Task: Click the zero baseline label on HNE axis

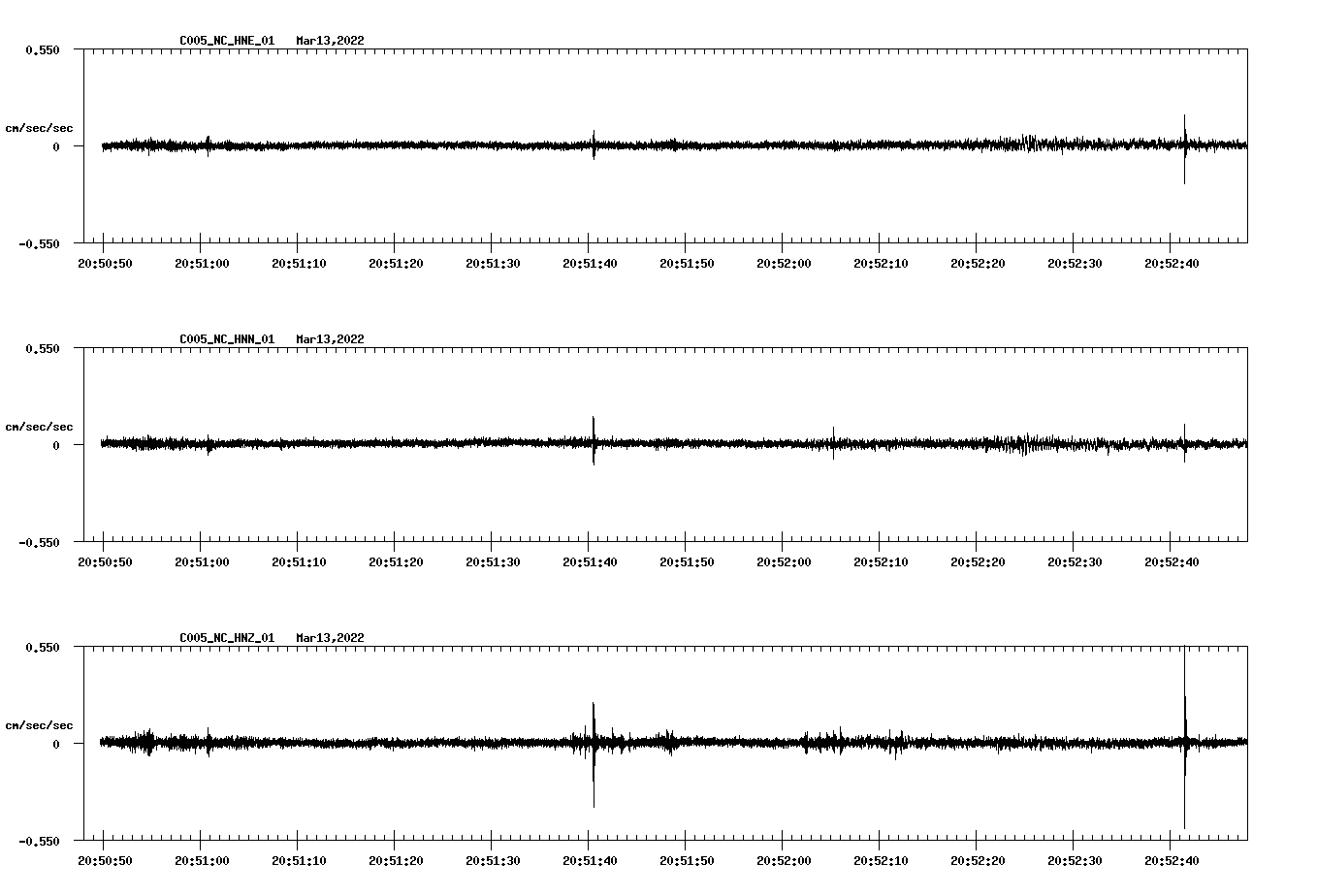Action: pos(56,146)
